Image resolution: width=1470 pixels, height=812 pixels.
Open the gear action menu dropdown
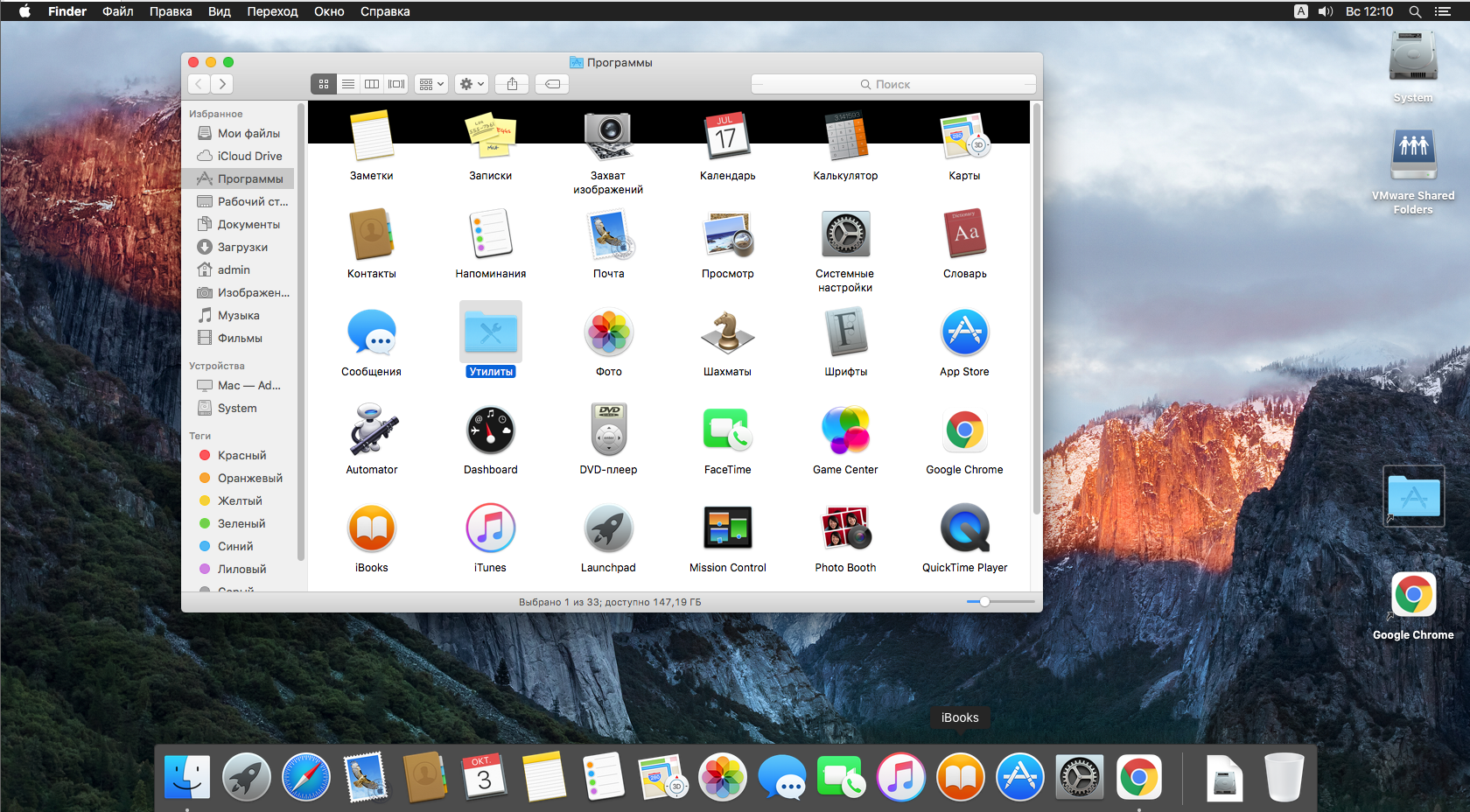tap(472, 84)
